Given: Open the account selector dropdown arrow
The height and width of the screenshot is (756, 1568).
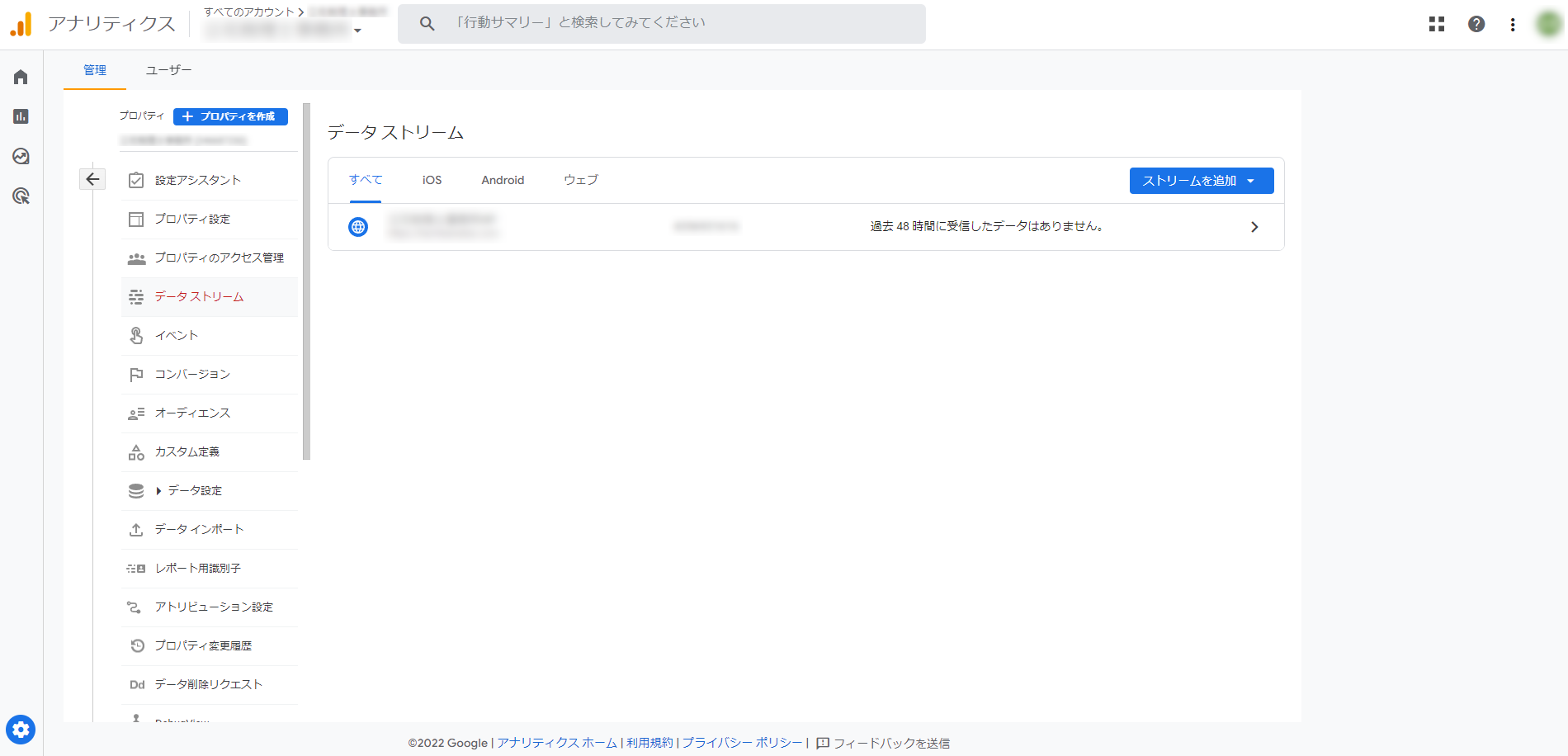Looking at the screenshot, I should [357, 31].
